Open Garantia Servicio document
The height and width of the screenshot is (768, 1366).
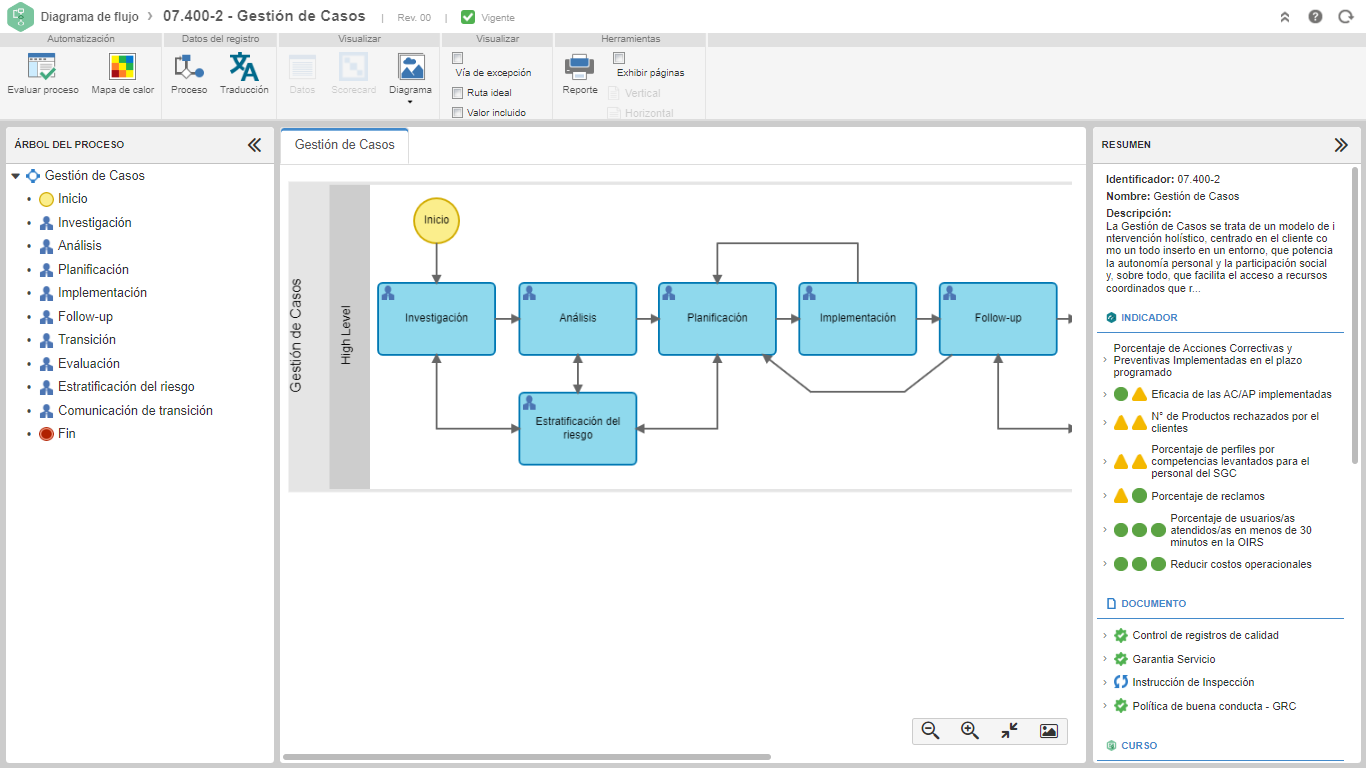(x=1174, y=660)
